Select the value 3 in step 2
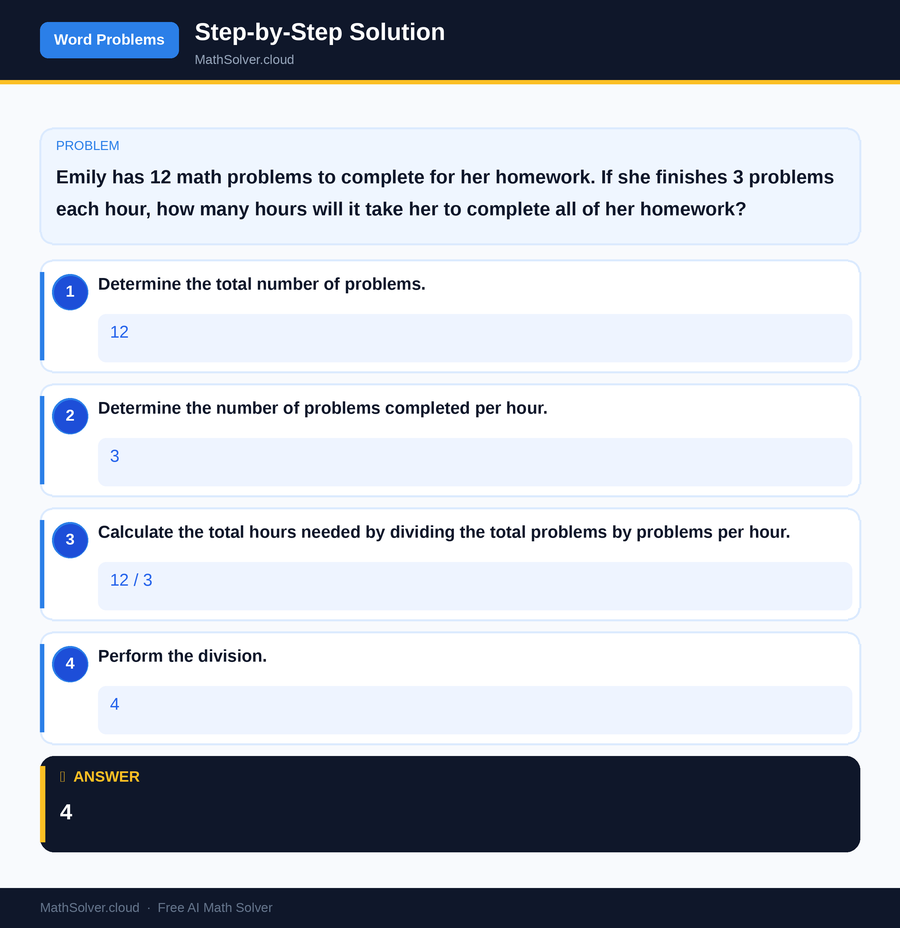The image size is (900, 928). 114,456
